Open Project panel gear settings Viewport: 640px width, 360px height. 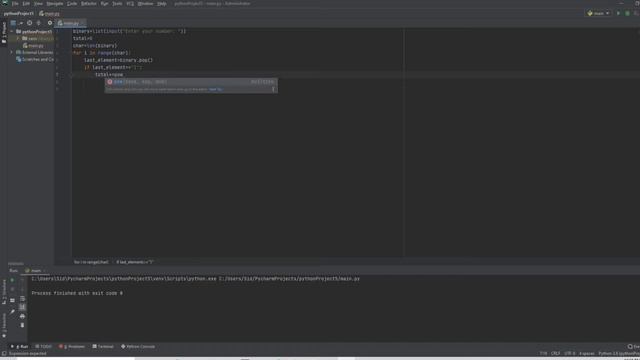pos(50,23)
